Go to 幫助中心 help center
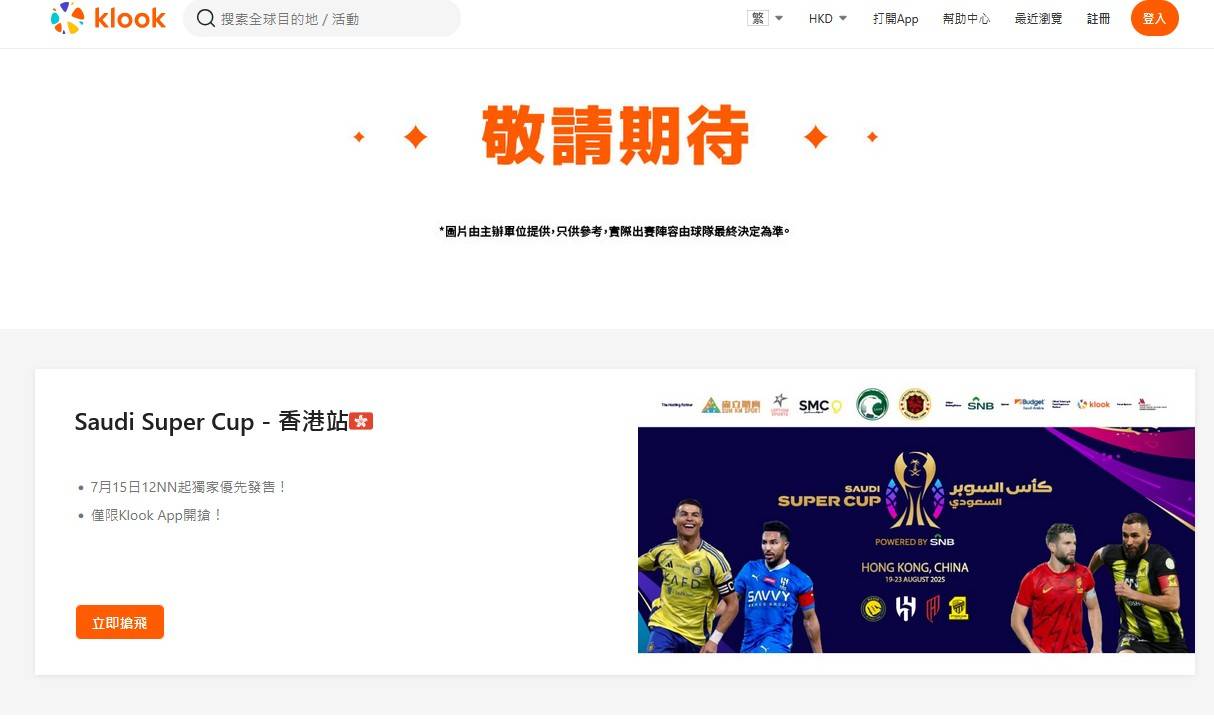The image size is (1214, 721). [x=966, y=18]
